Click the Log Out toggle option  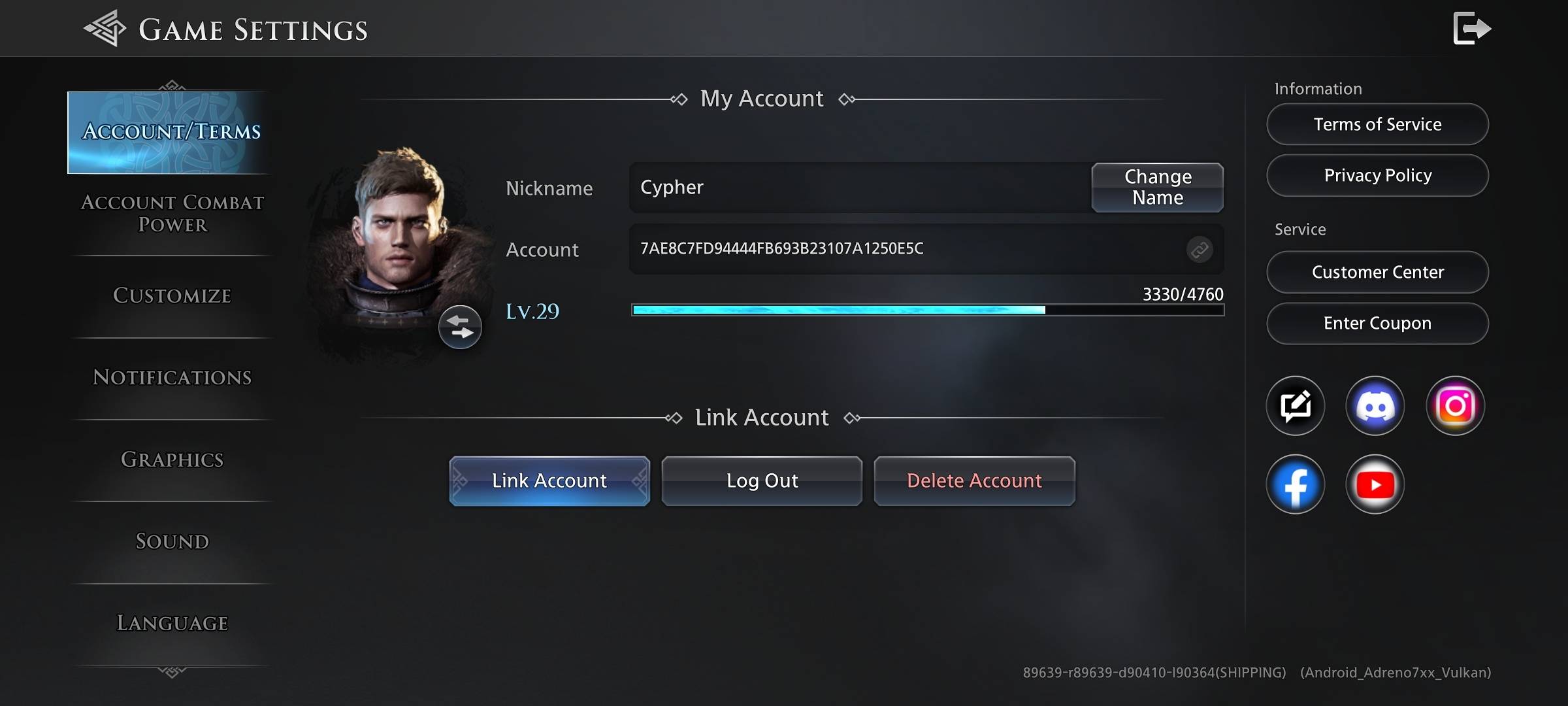click(762, 480)
